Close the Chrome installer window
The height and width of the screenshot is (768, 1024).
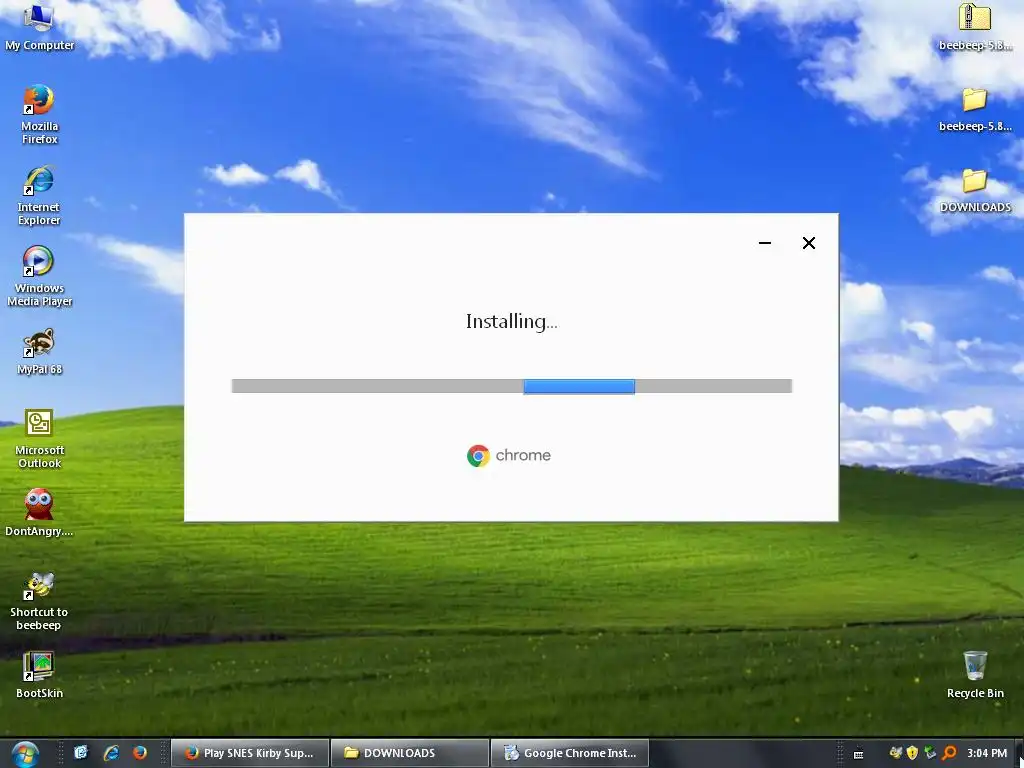click(808, 243)
